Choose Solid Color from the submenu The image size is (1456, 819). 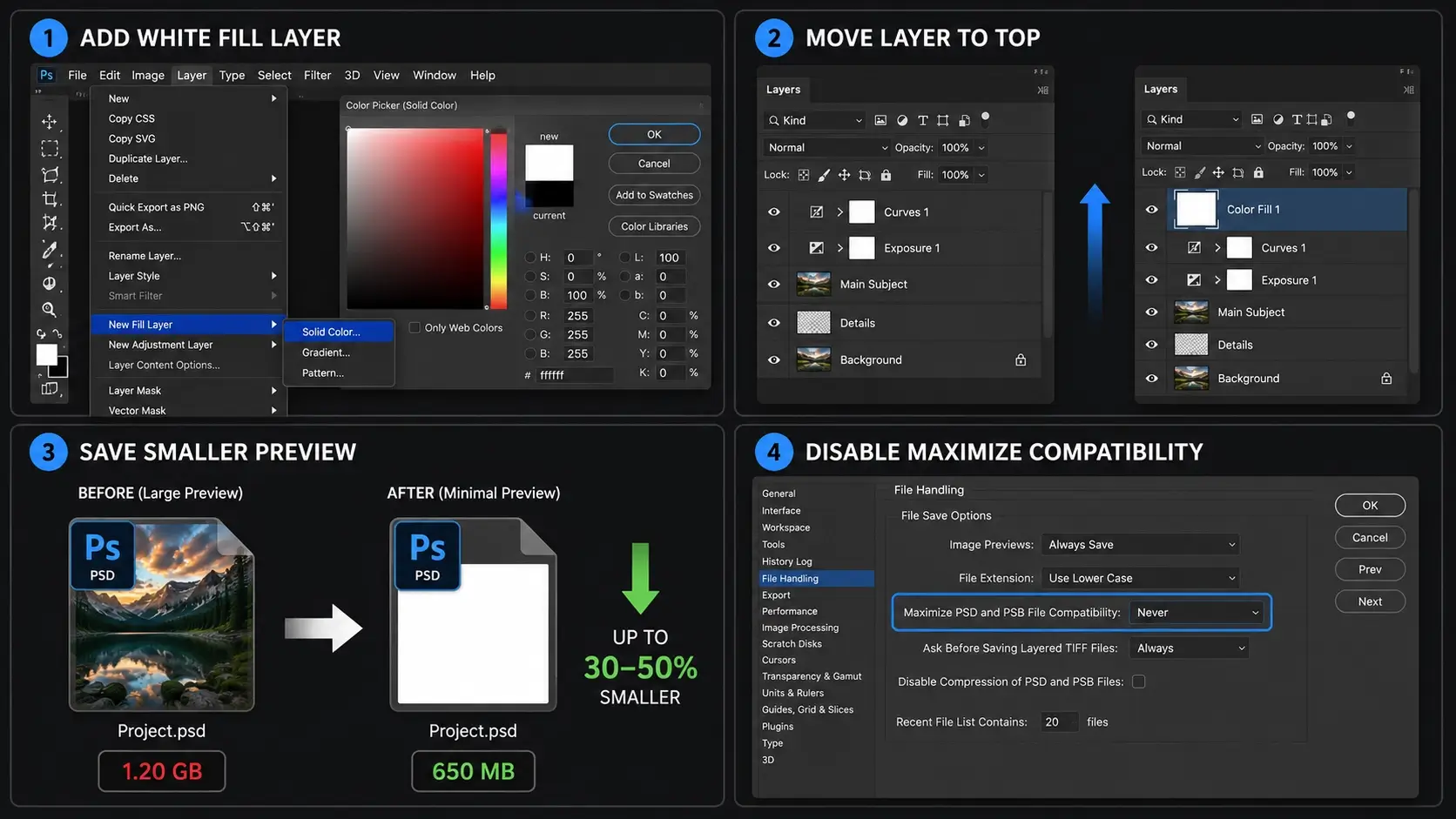[x=339, y=332]
